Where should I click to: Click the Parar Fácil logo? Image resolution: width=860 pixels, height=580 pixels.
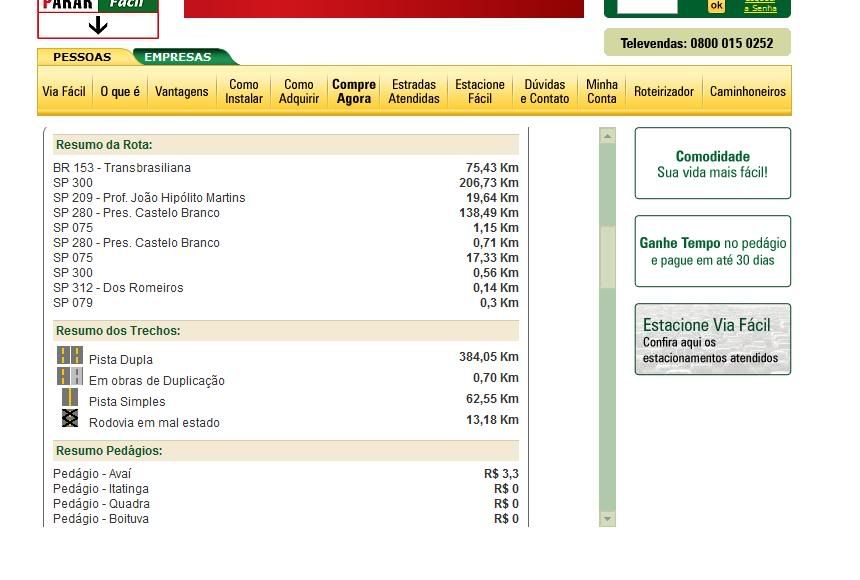click(x=98, y=19)
